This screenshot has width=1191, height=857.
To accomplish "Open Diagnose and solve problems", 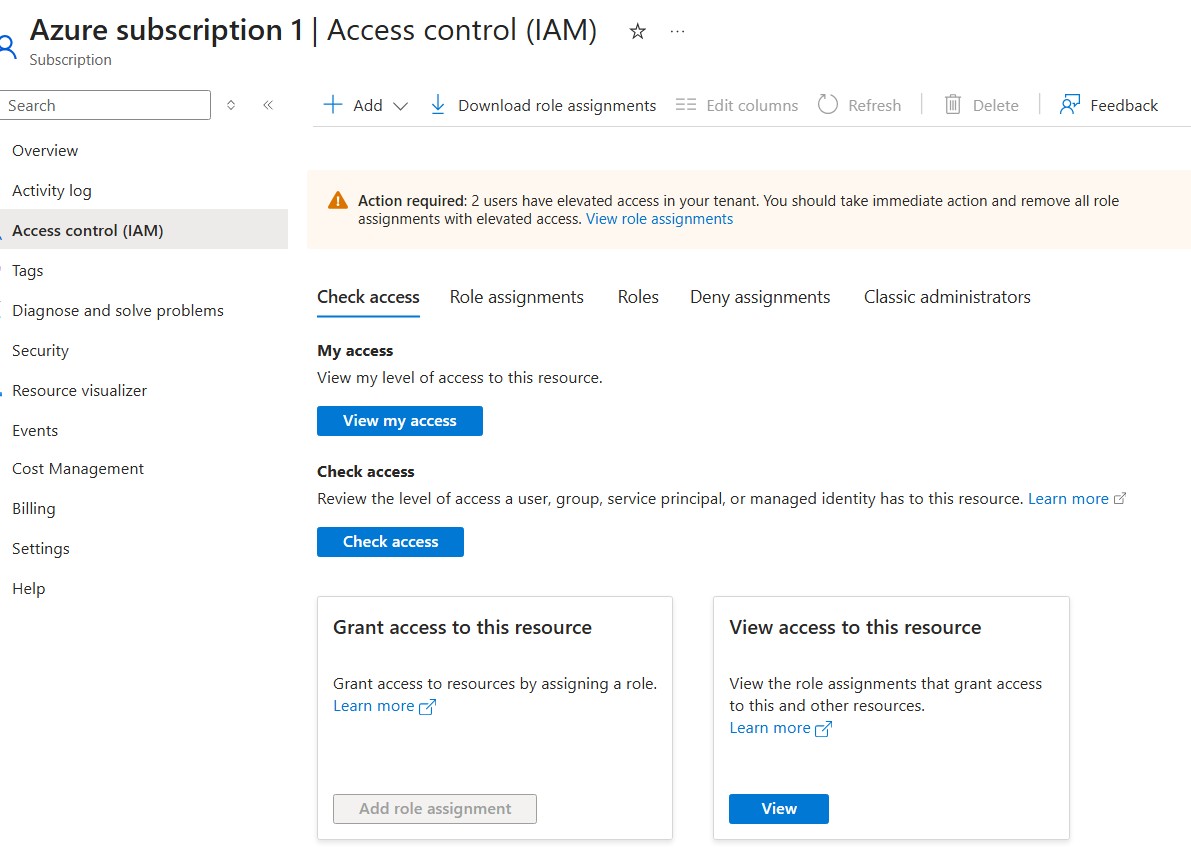I will [118, 310].
